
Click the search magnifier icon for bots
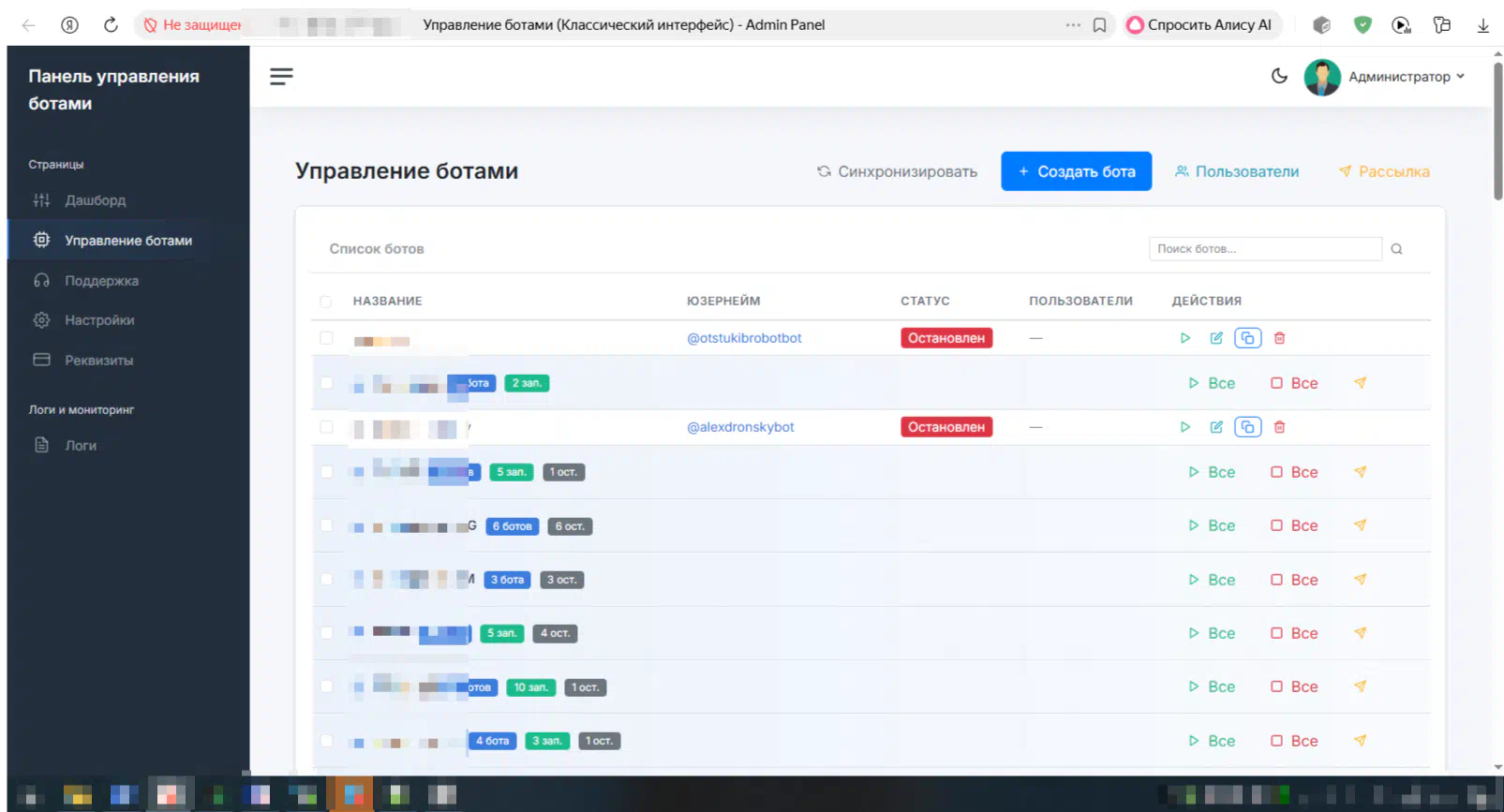coord(1396,249)
